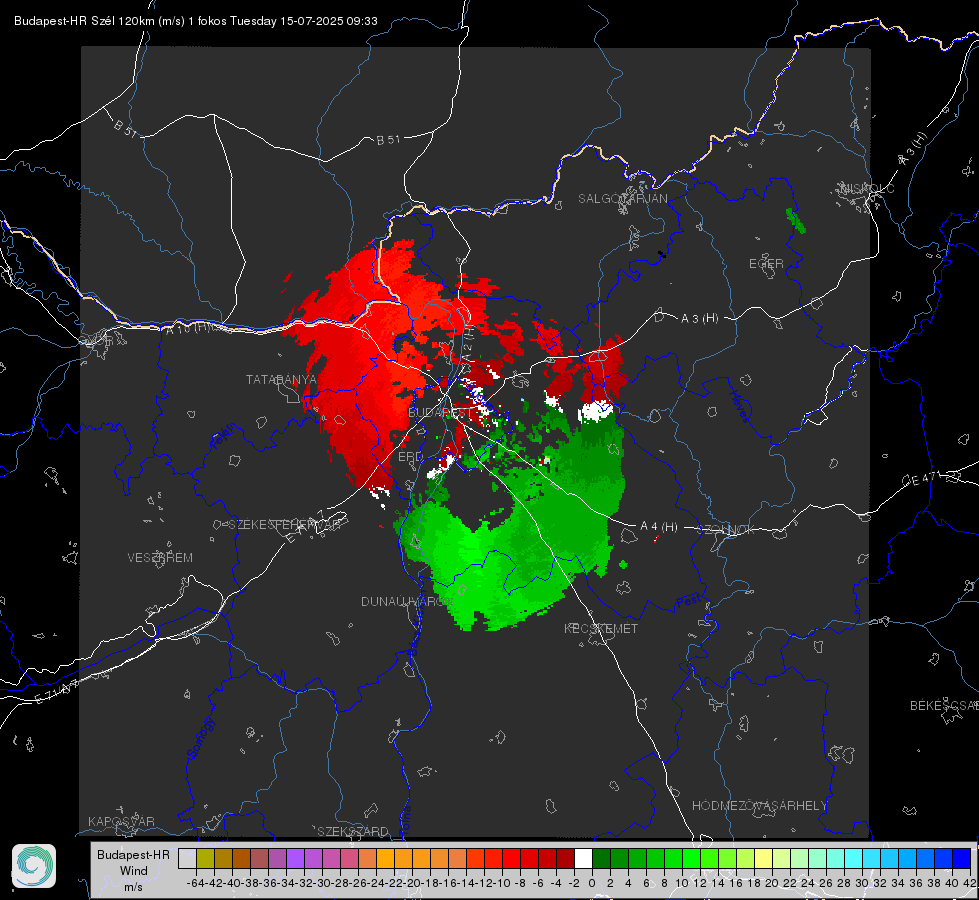This screenshot has height=900, width=979.
Task: Select the TATABÁNYA city label
Action: pyautogui.click(x=281, y=380)
